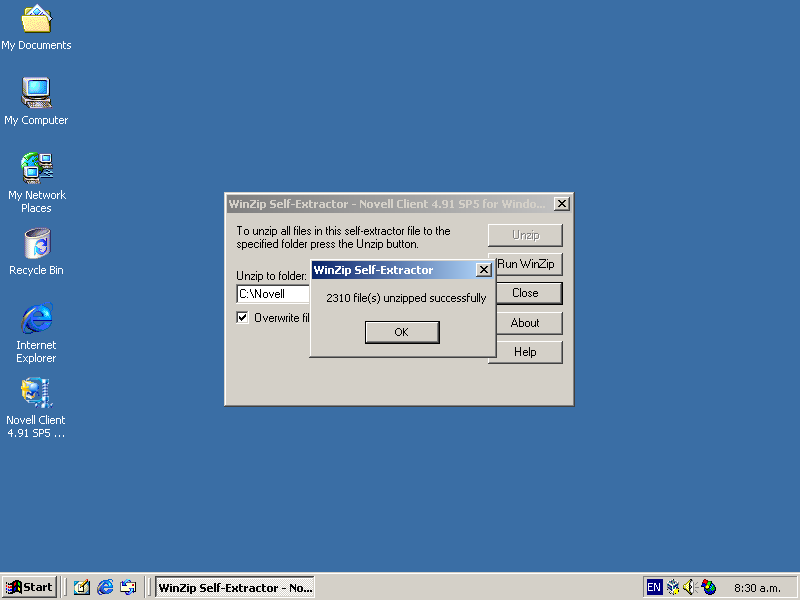
Task: Close the small WinZip Self-Extractor message box
Action: click(x=484, y=270)
